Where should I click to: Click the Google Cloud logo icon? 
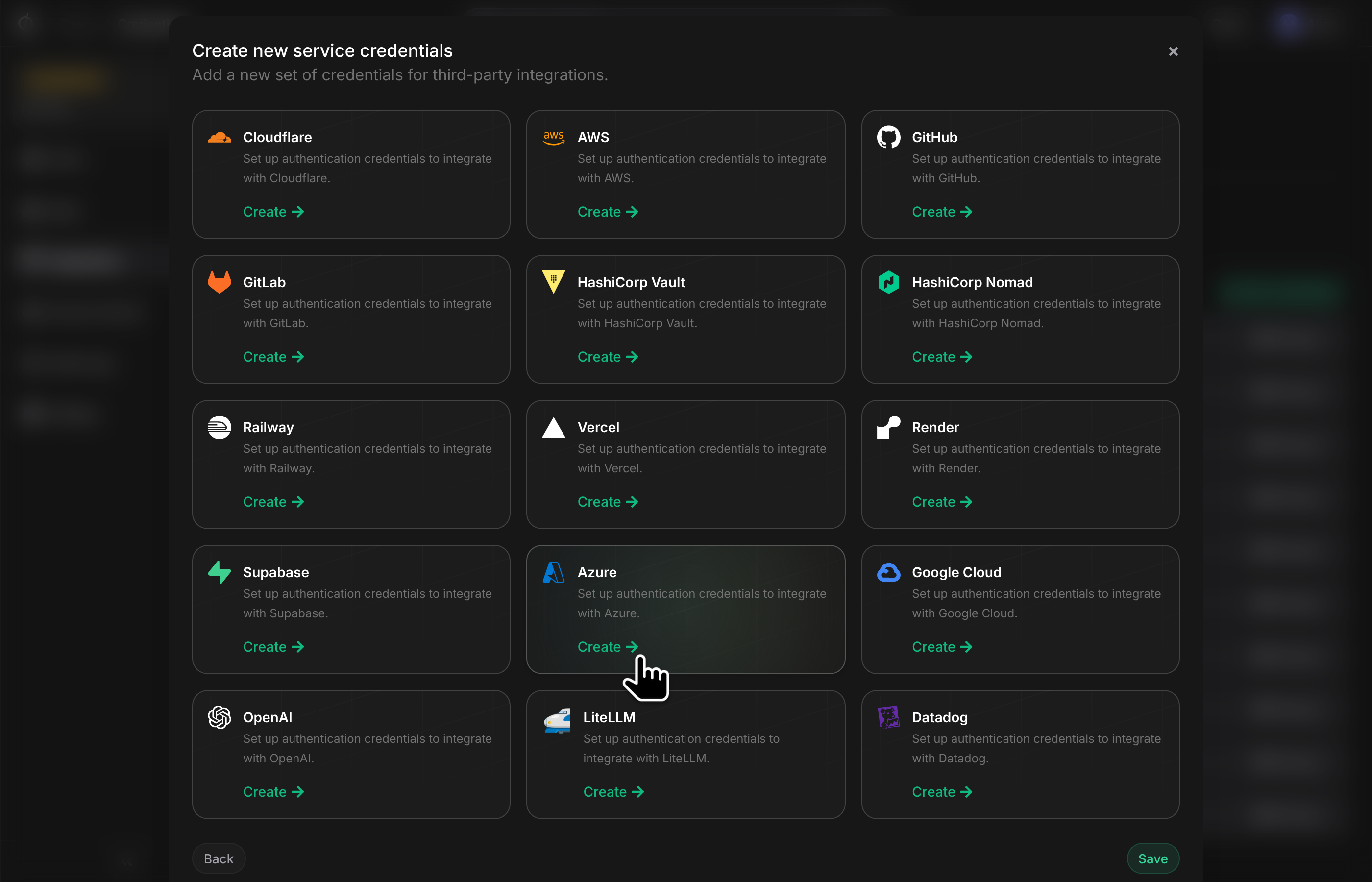888,572
